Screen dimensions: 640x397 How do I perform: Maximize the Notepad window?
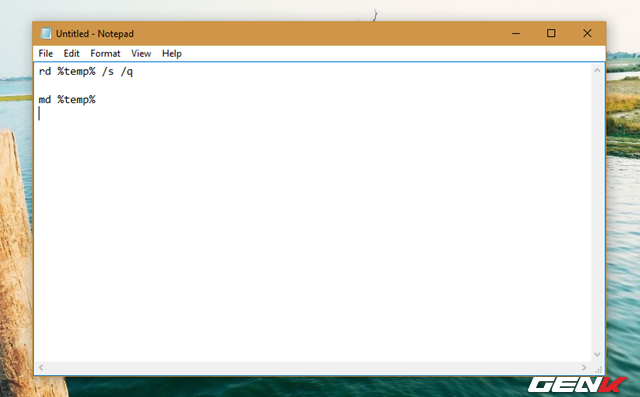tap(551, 33)
